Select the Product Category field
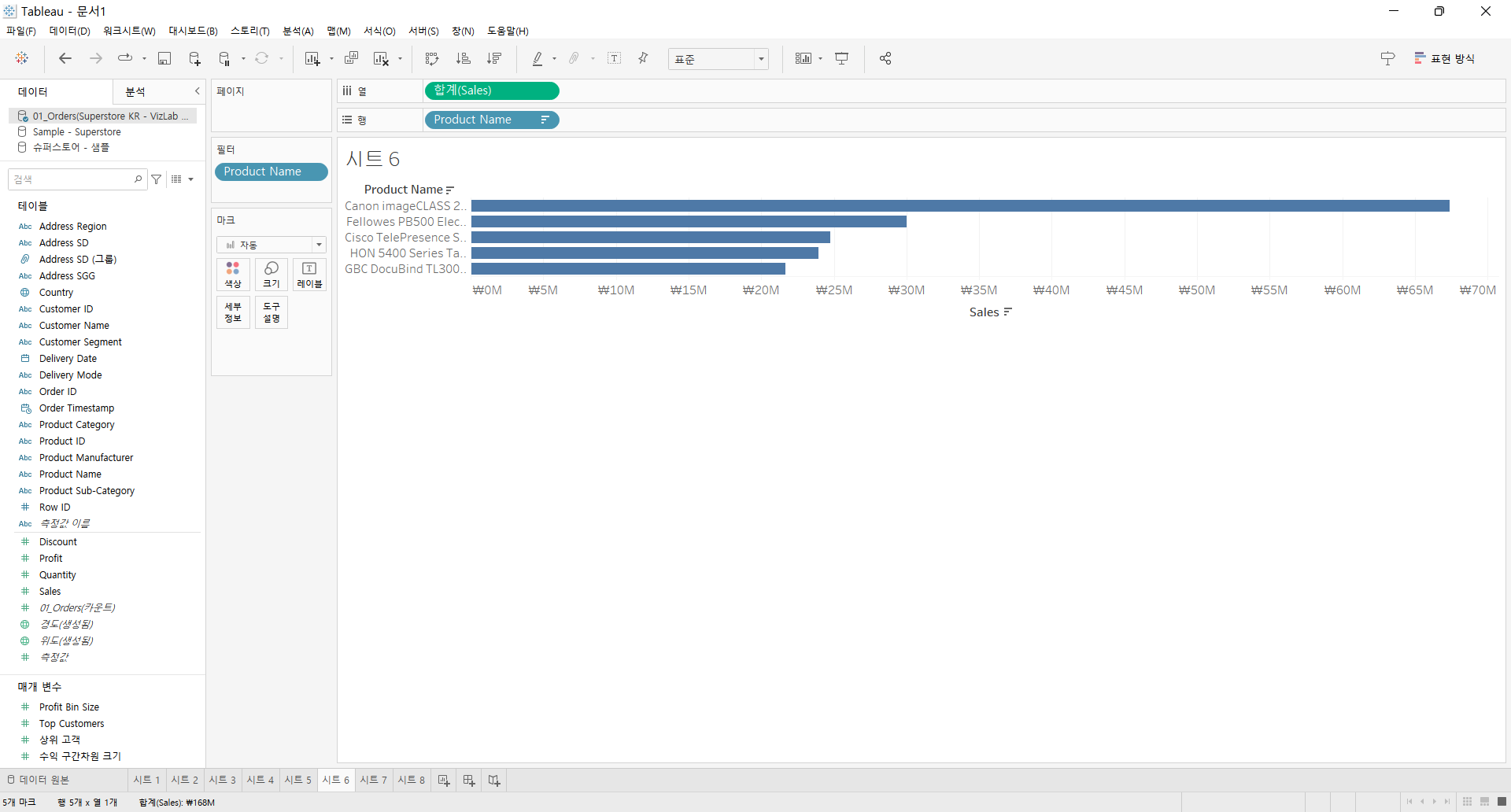The image size is (1511, 812). [x=76, y=425]
